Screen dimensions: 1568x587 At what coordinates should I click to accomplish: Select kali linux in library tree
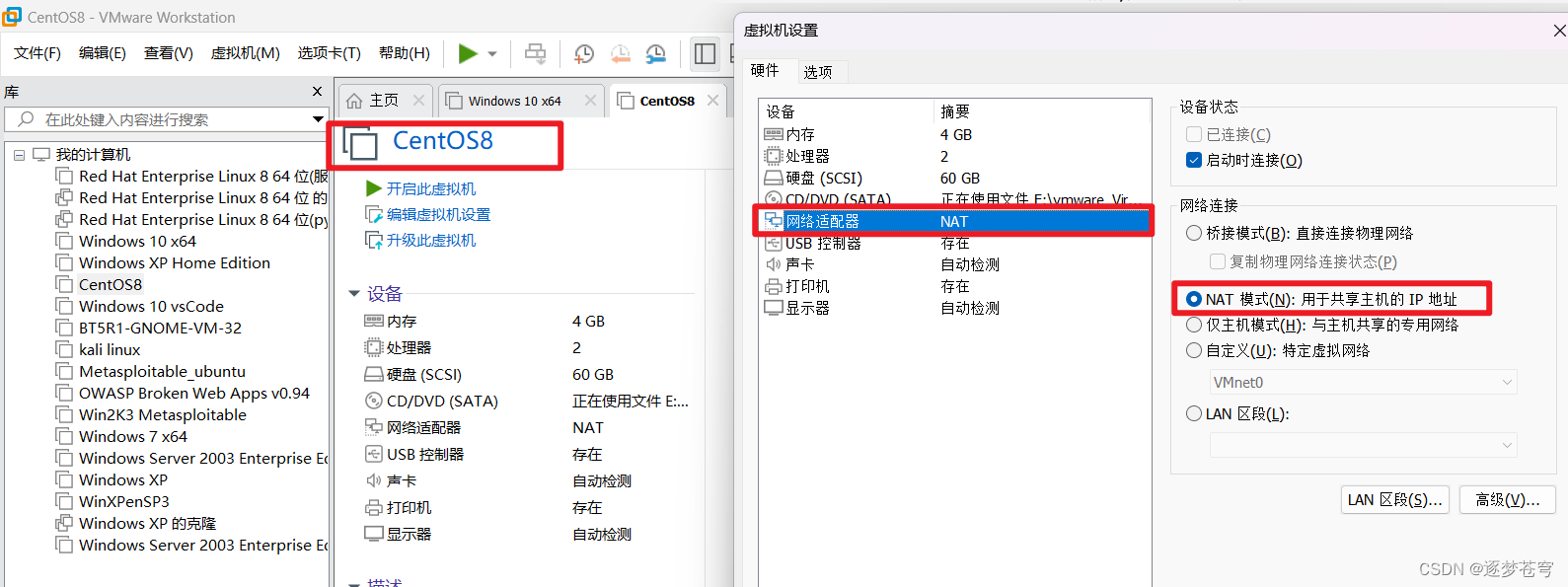click(110, 349)
